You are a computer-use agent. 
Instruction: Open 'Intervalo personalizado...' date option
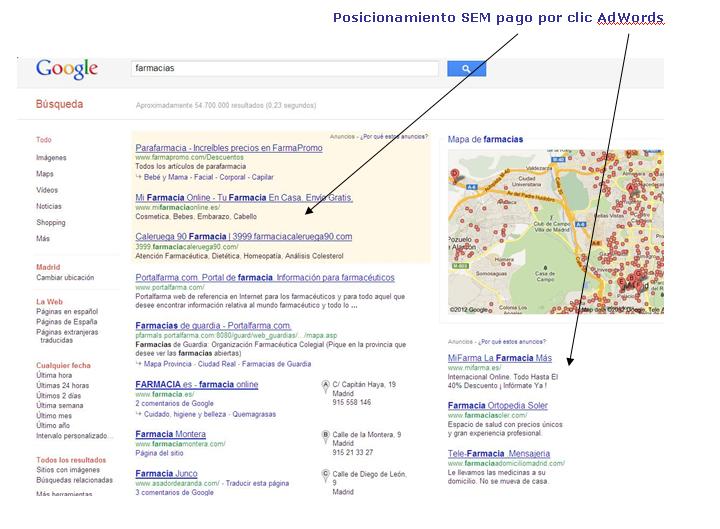click(x=73, y=435)
